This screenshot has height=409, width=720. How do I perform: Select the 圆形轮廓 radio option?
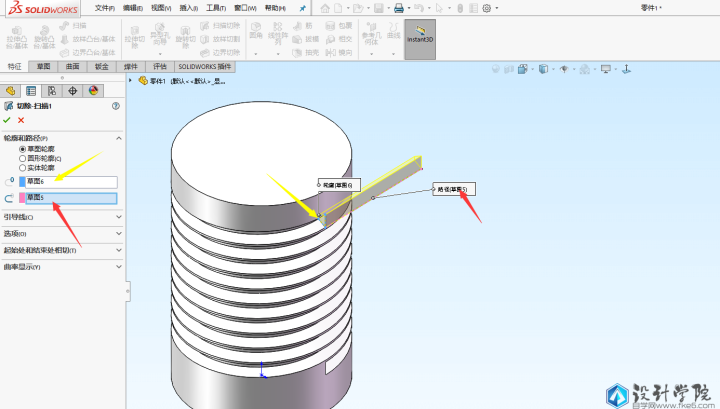pos(23,158)
